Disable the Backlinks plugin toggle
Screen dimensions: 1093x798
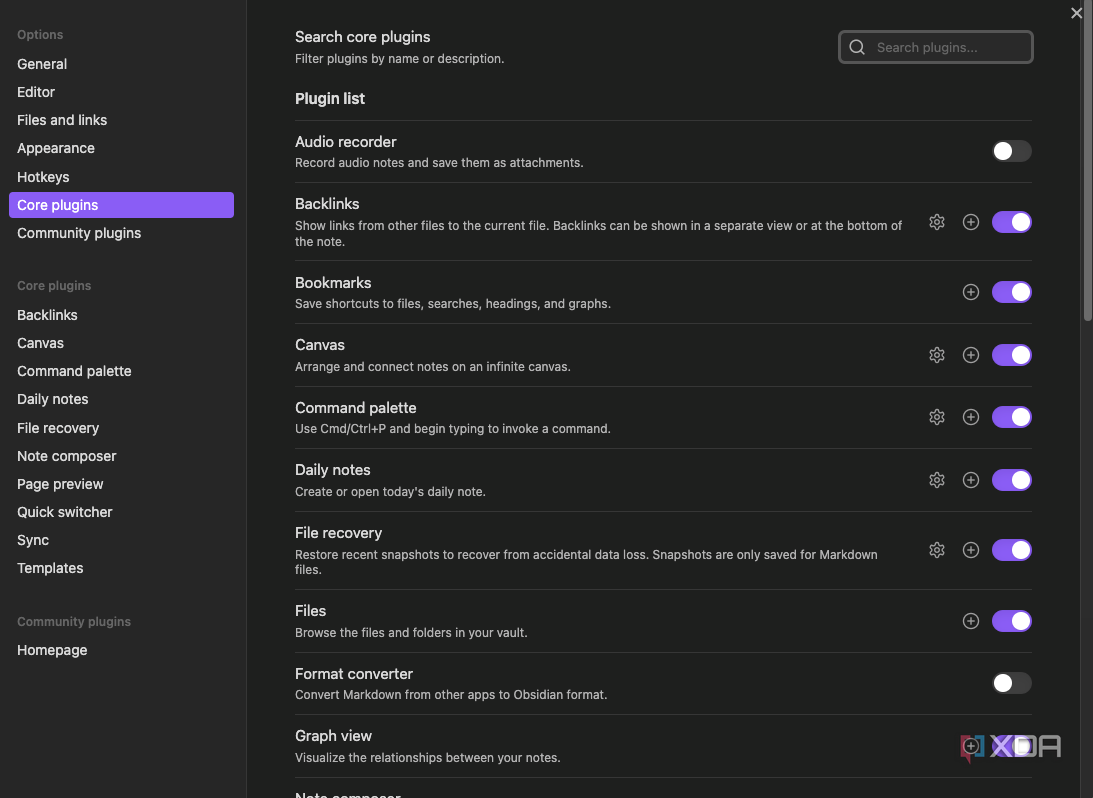pos(1011,222)
